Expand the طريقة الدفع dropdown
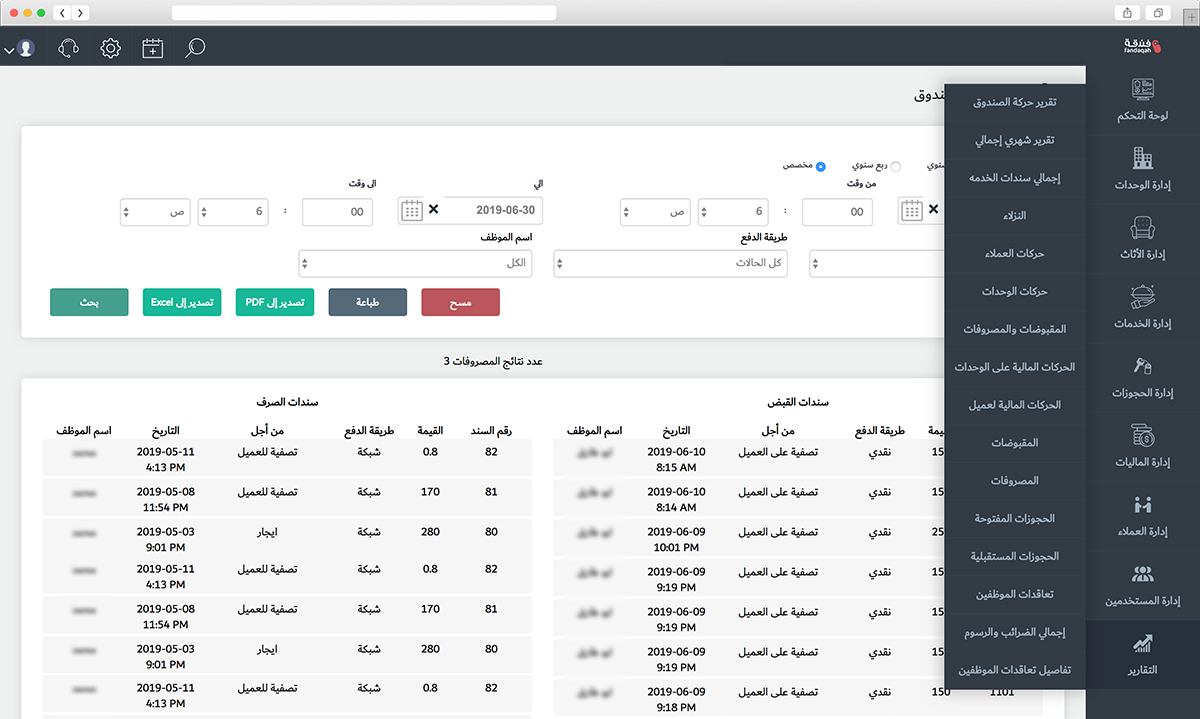The image size is (1200, 719). (x=670, y=263)
